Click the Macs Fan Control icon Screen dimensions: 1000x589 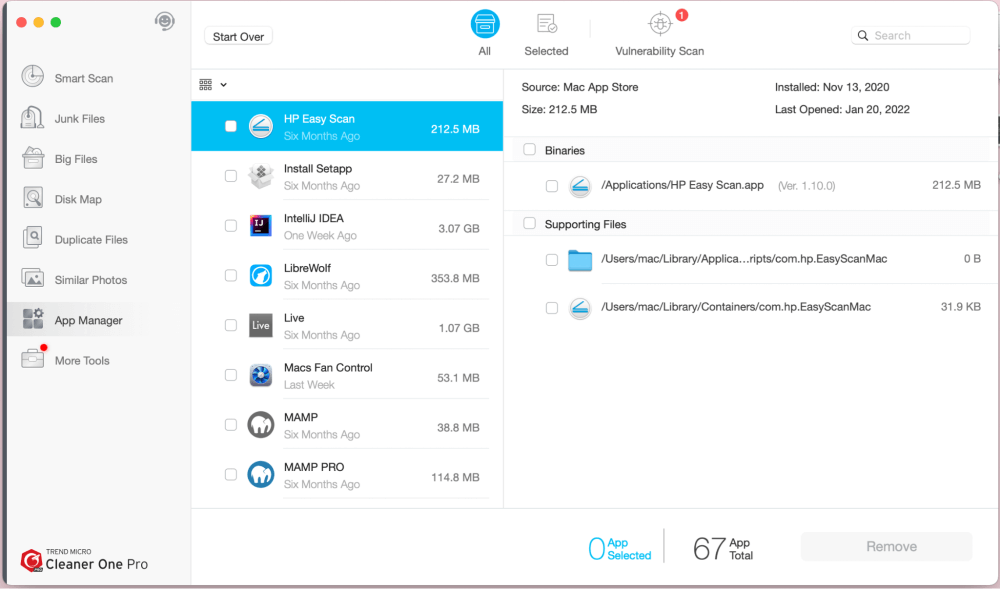(261, 375)
